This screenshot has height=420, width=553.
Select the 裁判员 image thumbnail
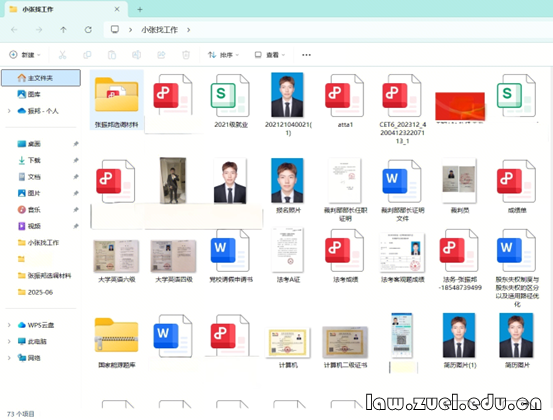[x=460, y=185]
